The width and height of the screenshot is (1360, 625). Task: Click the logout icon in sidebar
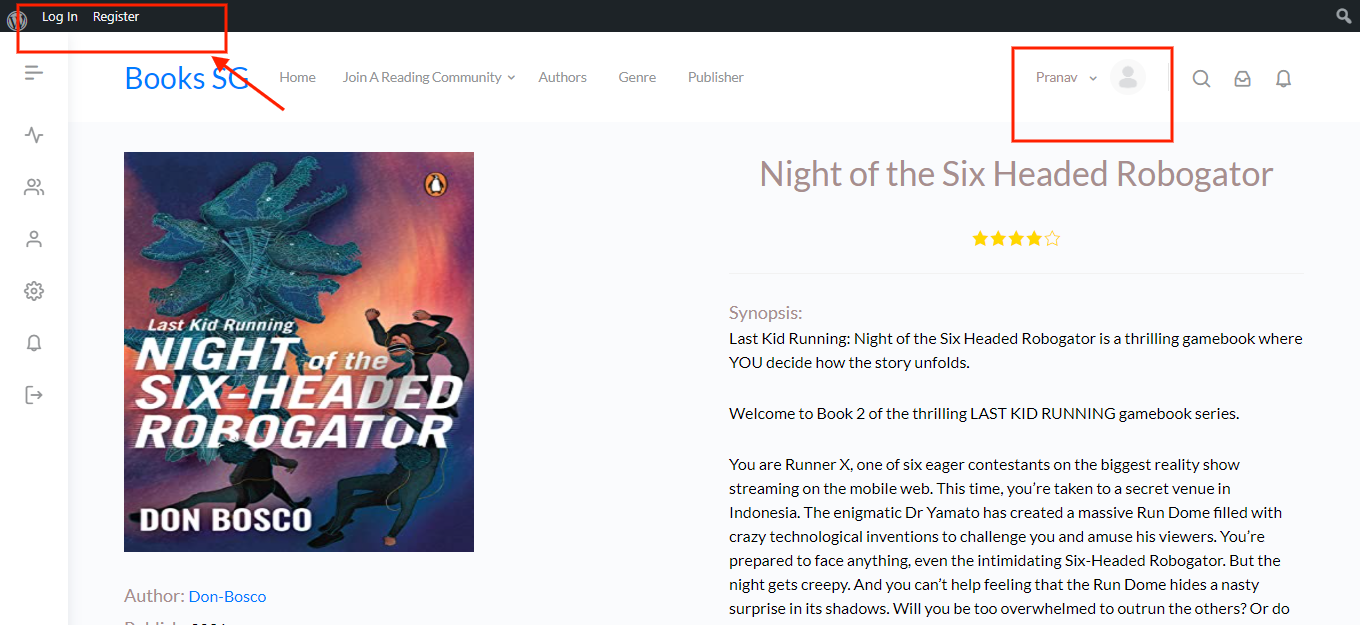(x=34, y=395)
